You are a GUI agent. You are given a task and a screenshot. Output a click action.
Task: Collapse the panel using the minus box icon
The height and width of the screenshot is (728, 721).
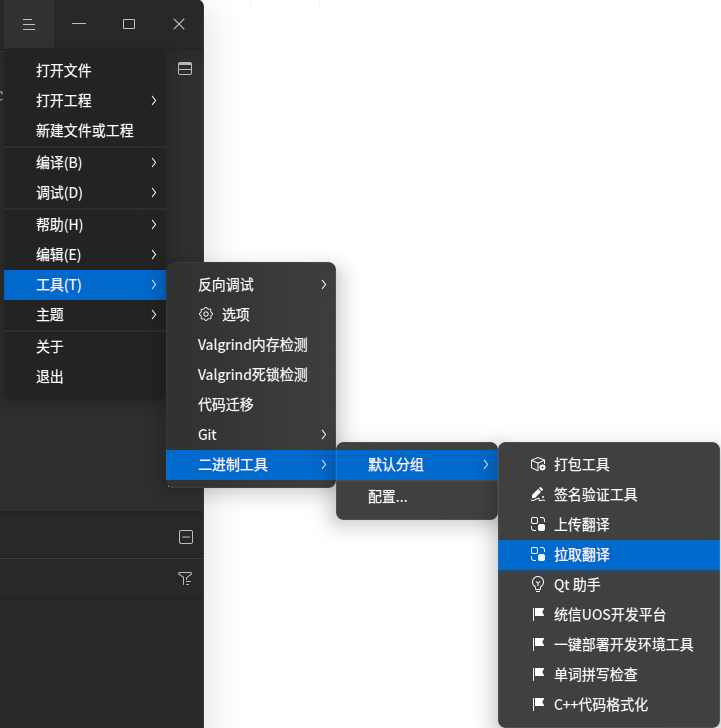(185, 537)
